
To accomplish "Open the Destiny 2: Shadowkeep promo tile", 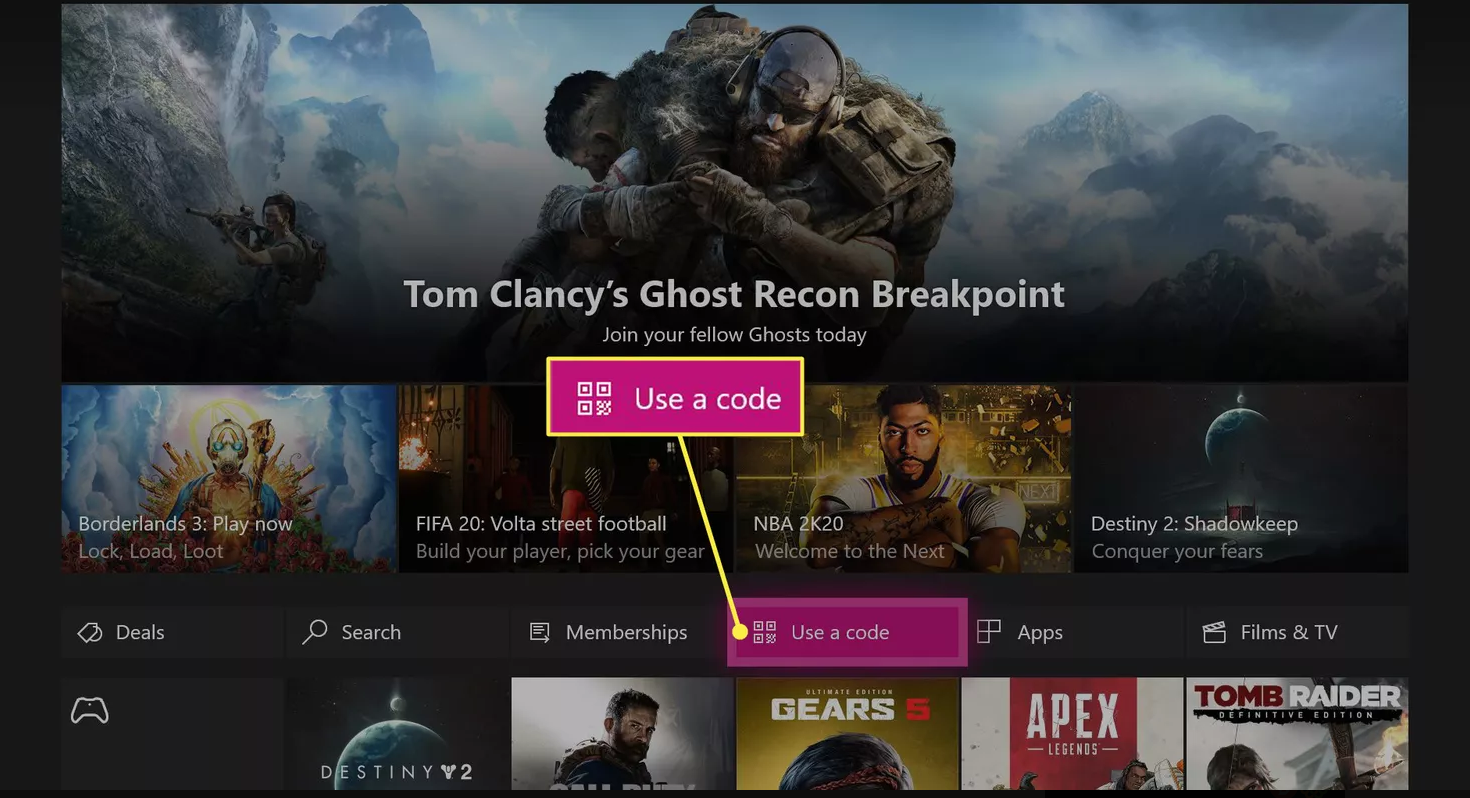I will 1241,479.
